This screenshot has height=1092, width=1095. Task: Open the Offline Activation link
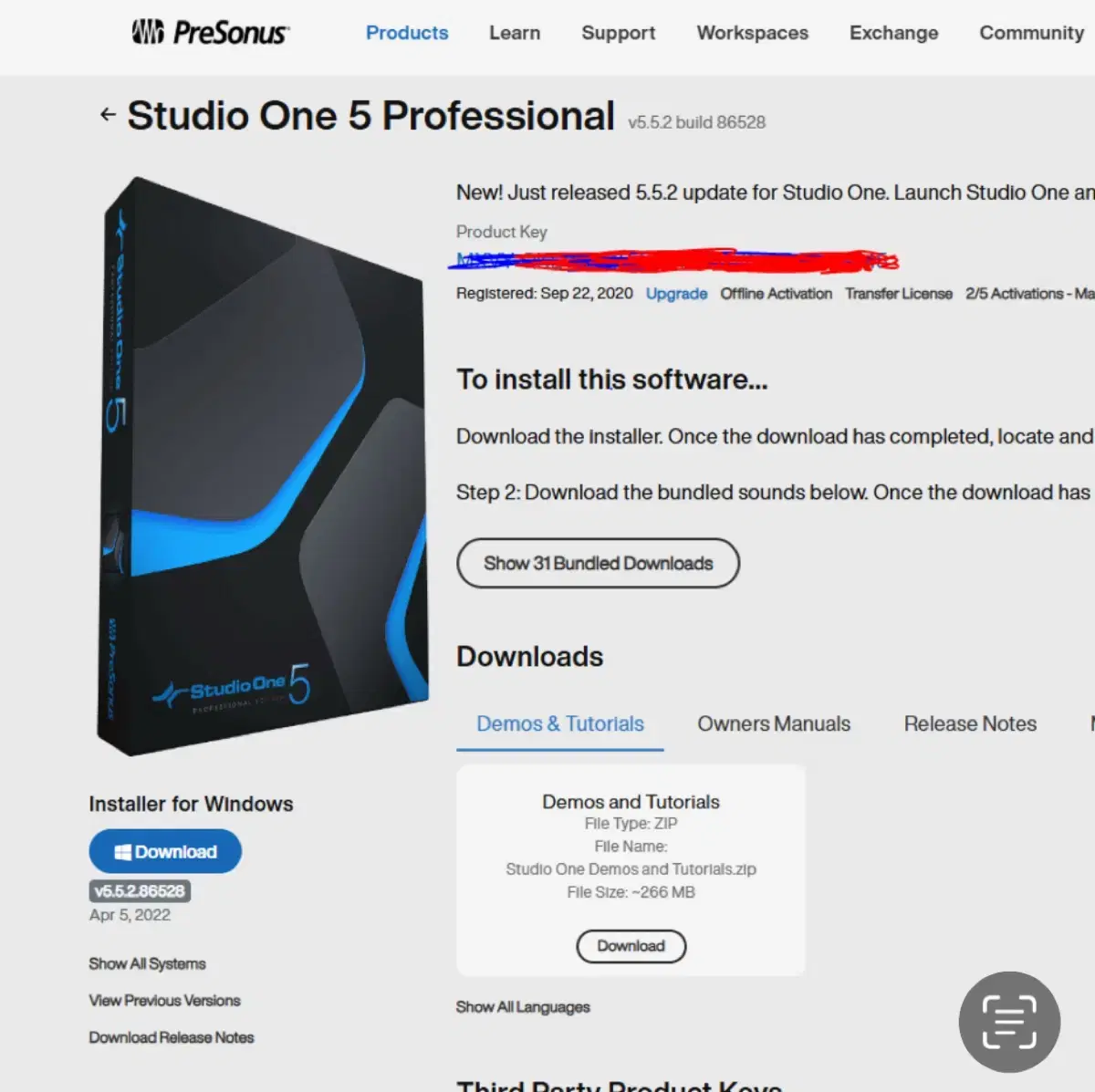pyautogui.click(x=776, y=294)
